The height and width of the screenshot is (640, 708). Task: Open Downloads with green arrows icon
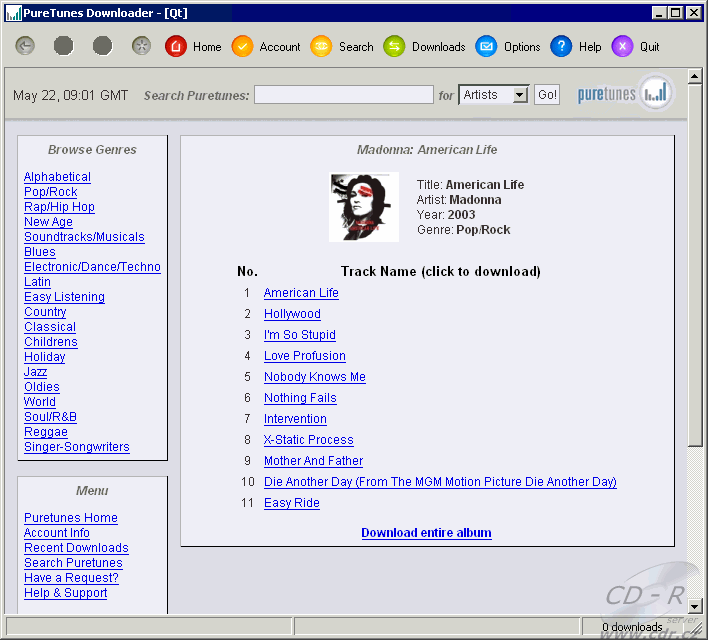pos(394,46)
